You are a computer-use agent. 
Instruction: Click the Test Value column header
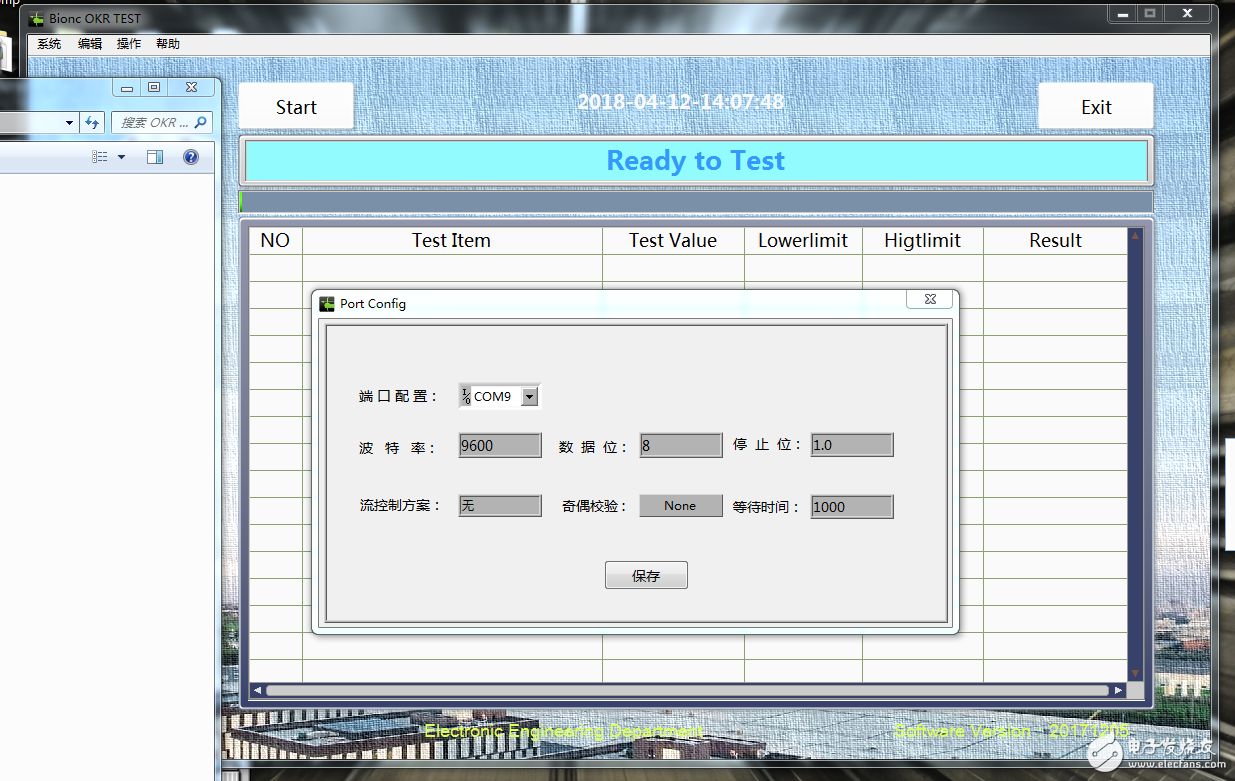pyautogui.click(x=673, y=241)
